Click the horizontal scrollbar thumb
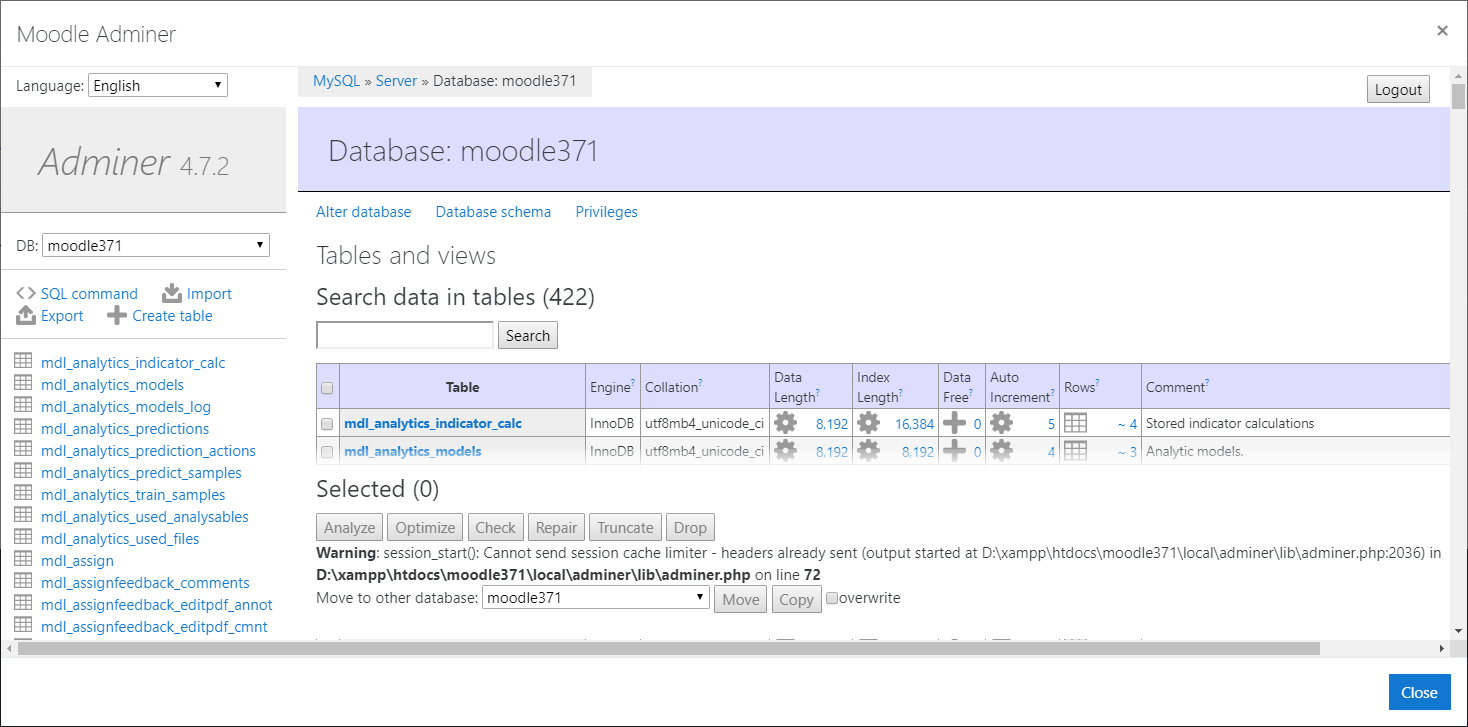This screenshot has width=1468, height=727. (x=668, y=648)
